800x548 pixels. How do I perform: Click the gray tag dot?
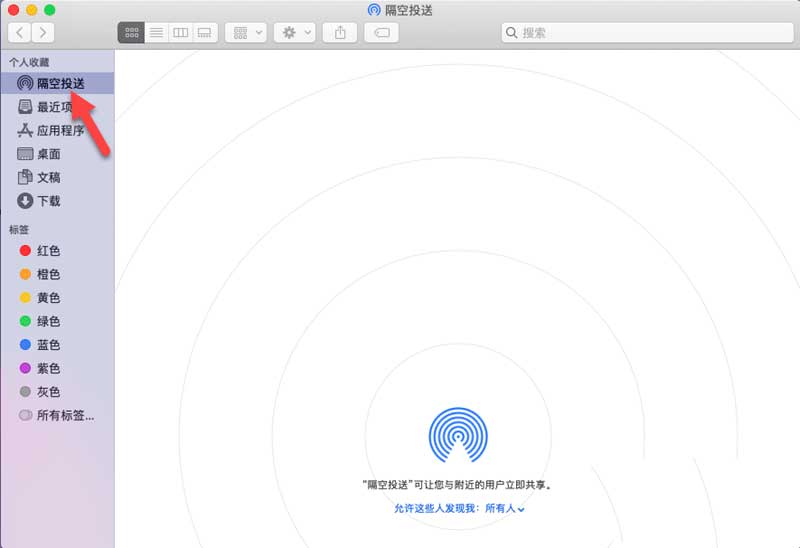(25, 391)
